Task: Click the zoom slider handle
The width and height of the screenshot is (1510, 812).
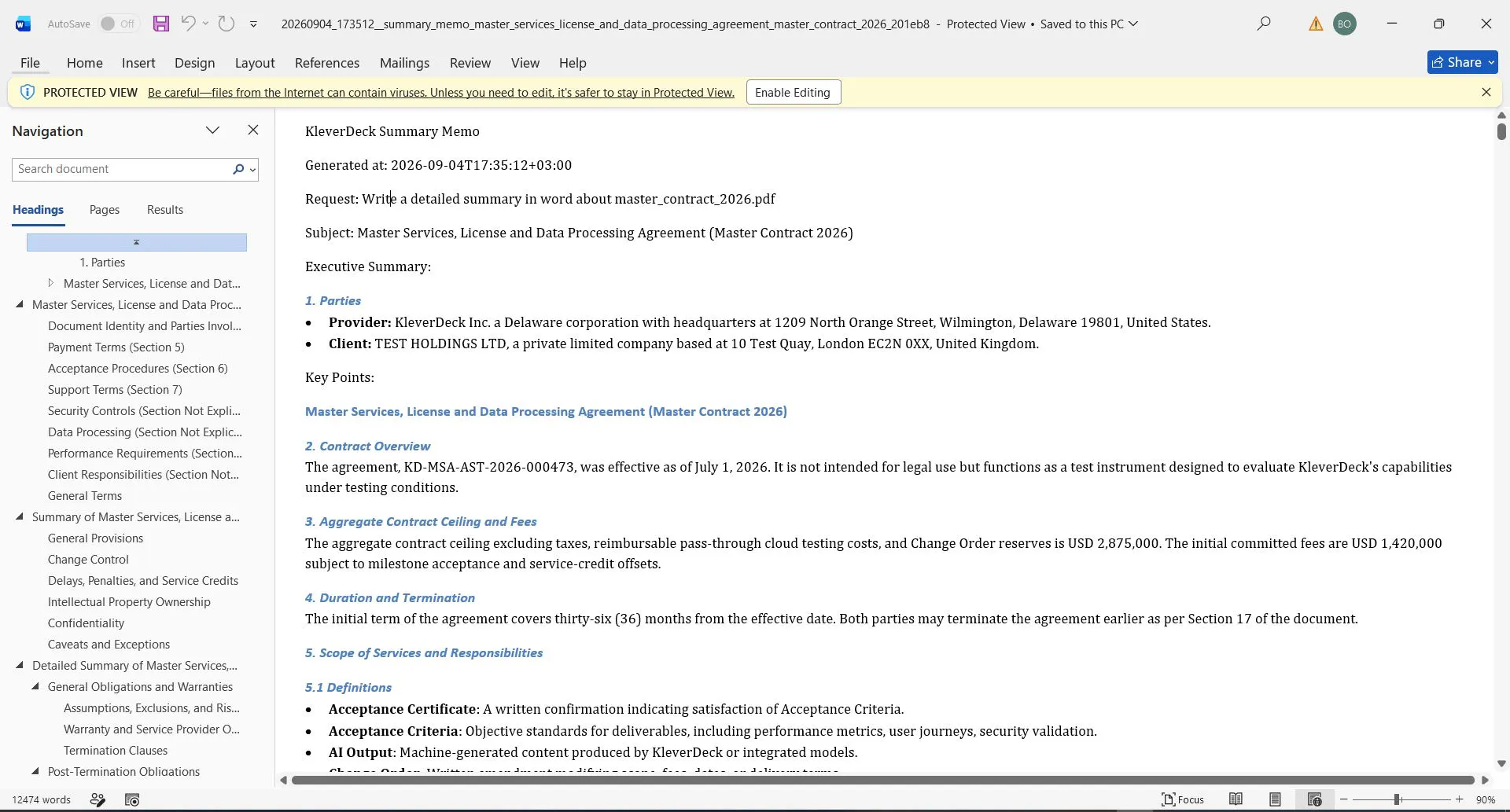Action: click(x=1398, y=799)
